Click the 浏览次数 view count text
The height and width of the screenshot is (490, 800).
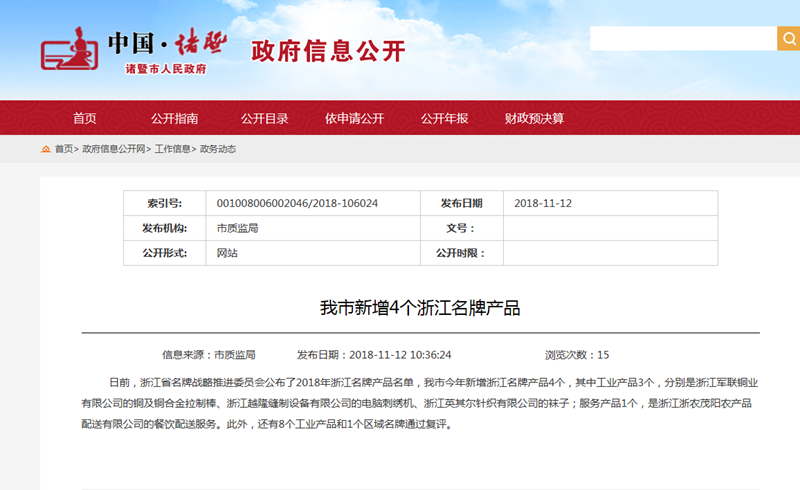577,355
